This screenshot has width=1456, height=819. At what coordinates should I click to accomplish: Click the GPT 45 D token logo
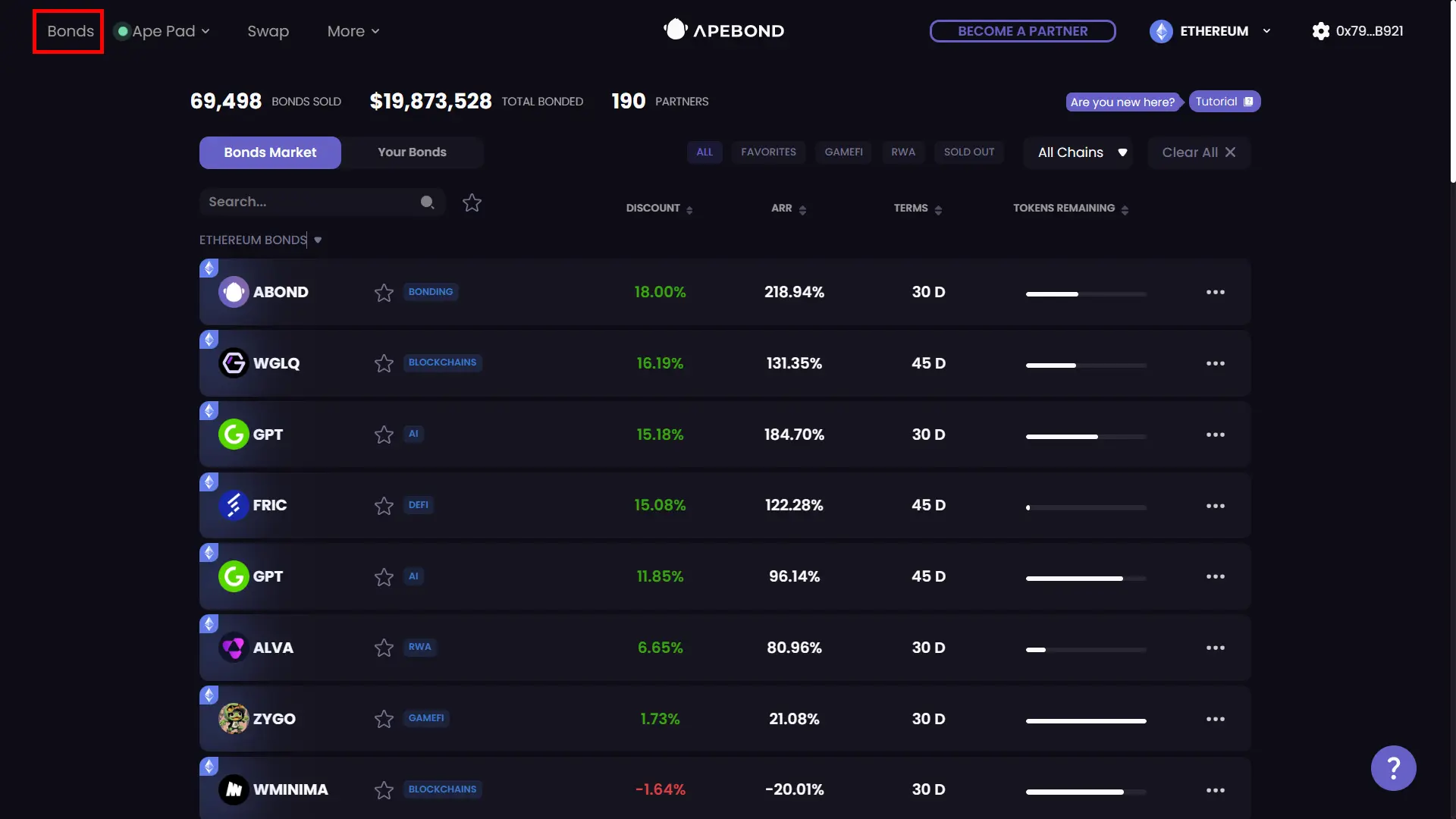(234, 576)
